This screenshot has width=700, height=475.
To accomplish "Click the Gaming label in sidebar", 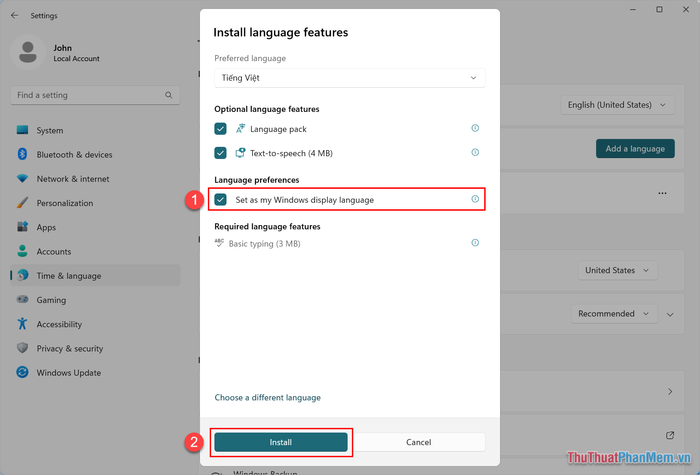I will (x=51, y=300).
